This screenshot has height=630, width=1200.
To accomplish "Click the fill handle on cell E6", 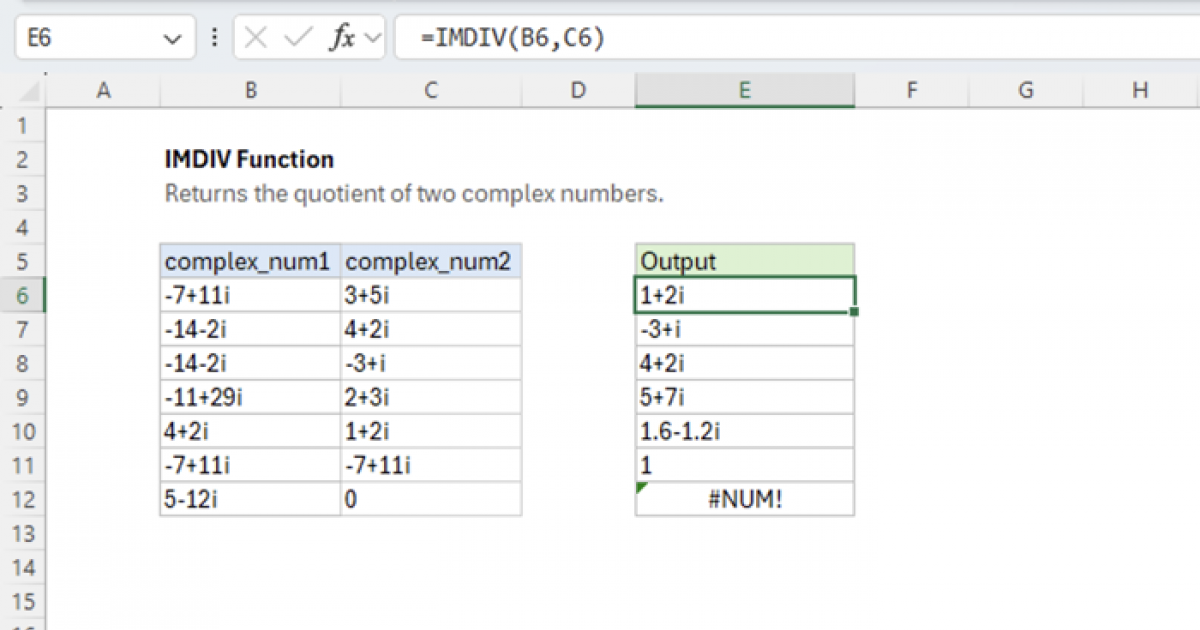I will tap(853, 312).
